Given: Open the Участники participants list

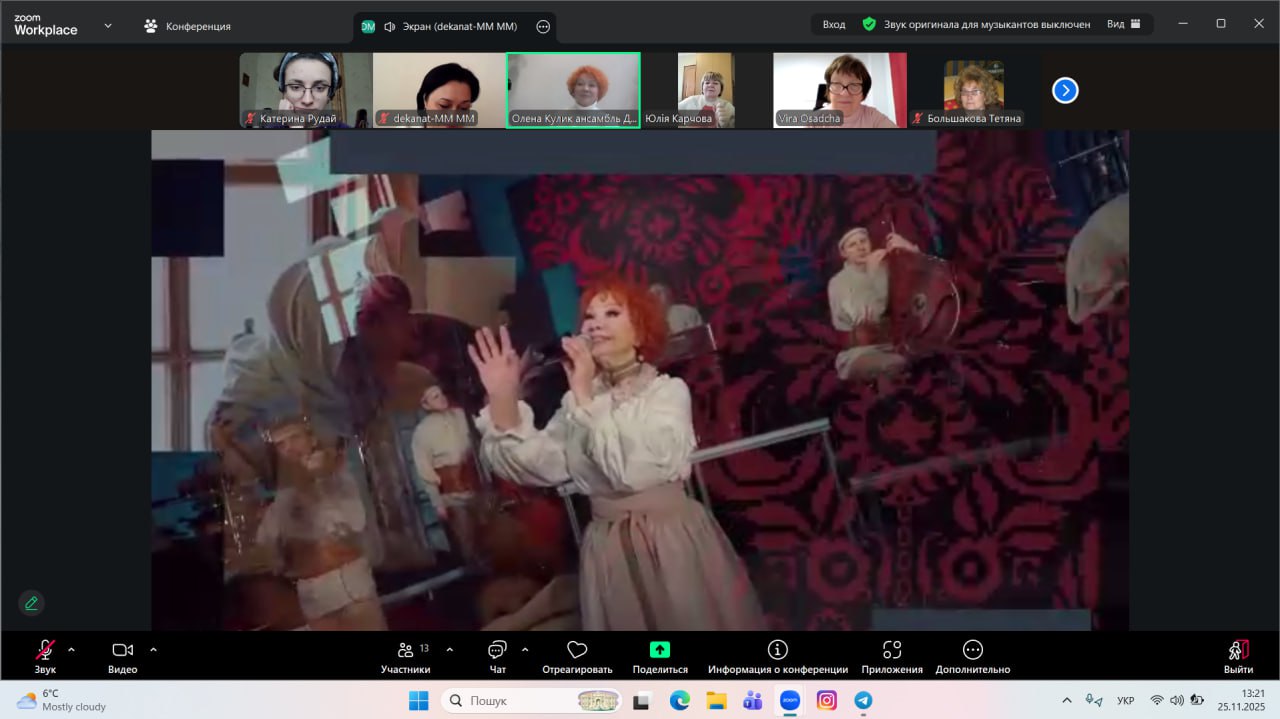Looking at the screenshot, I should 406,650.
